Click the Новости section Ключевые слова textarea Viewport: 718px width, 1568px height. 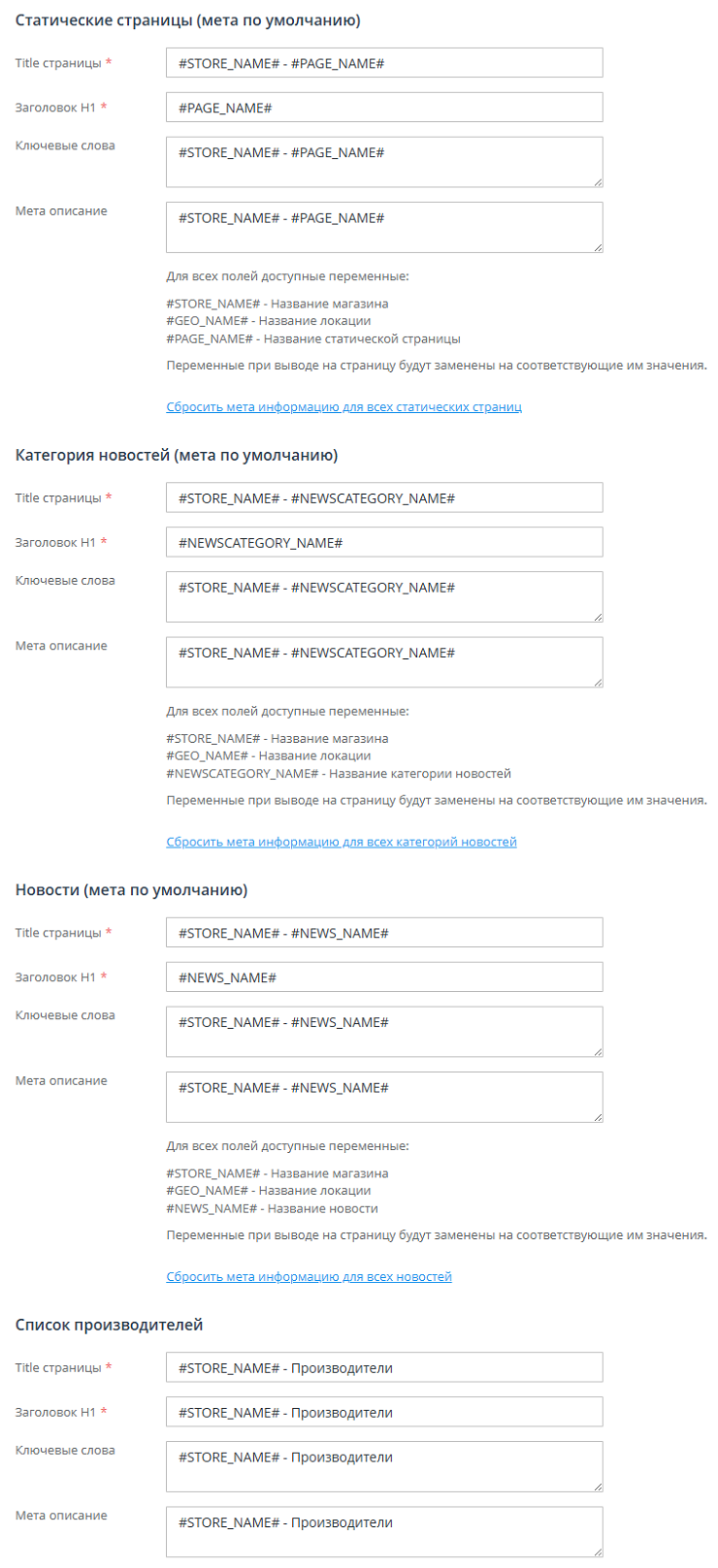click(384, 1032)
